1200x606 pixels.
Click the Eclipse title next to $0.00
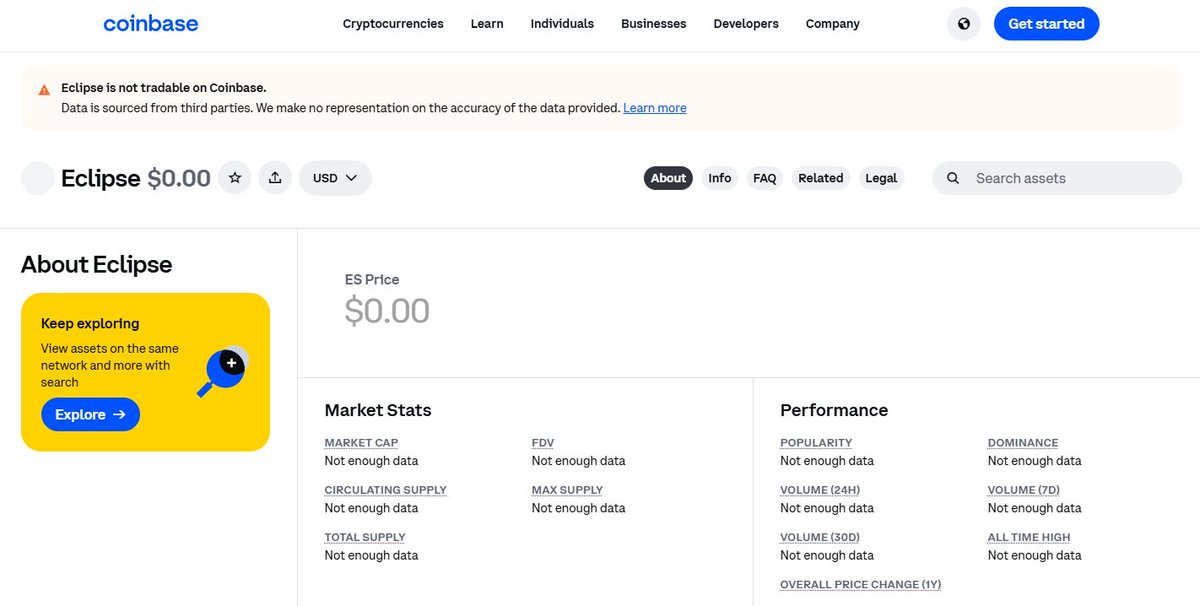[101, 178]
